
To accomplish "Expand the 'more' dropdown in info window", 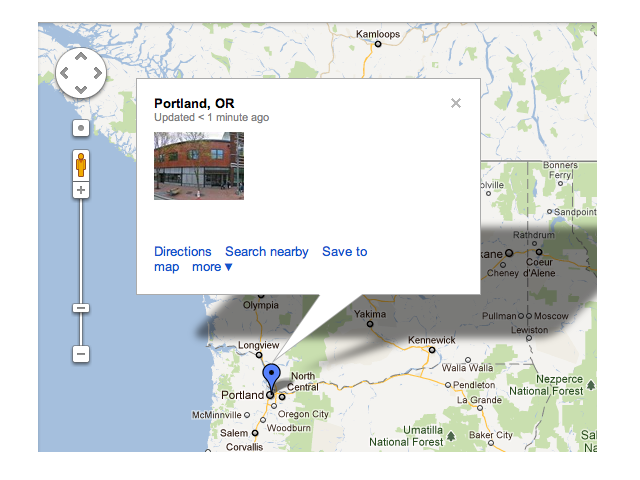I will [x=213, y=267].
